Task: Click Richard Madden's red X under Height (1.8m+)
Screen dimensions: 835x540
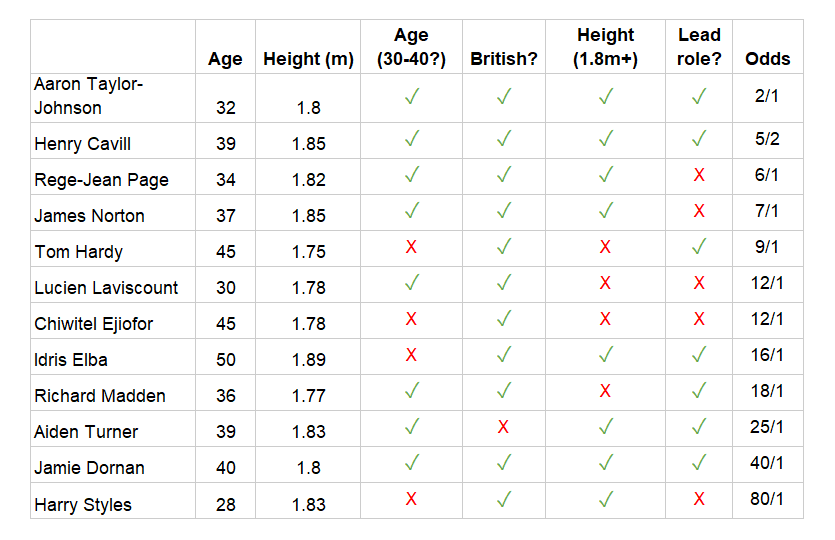Action: [x=605, y=391]
